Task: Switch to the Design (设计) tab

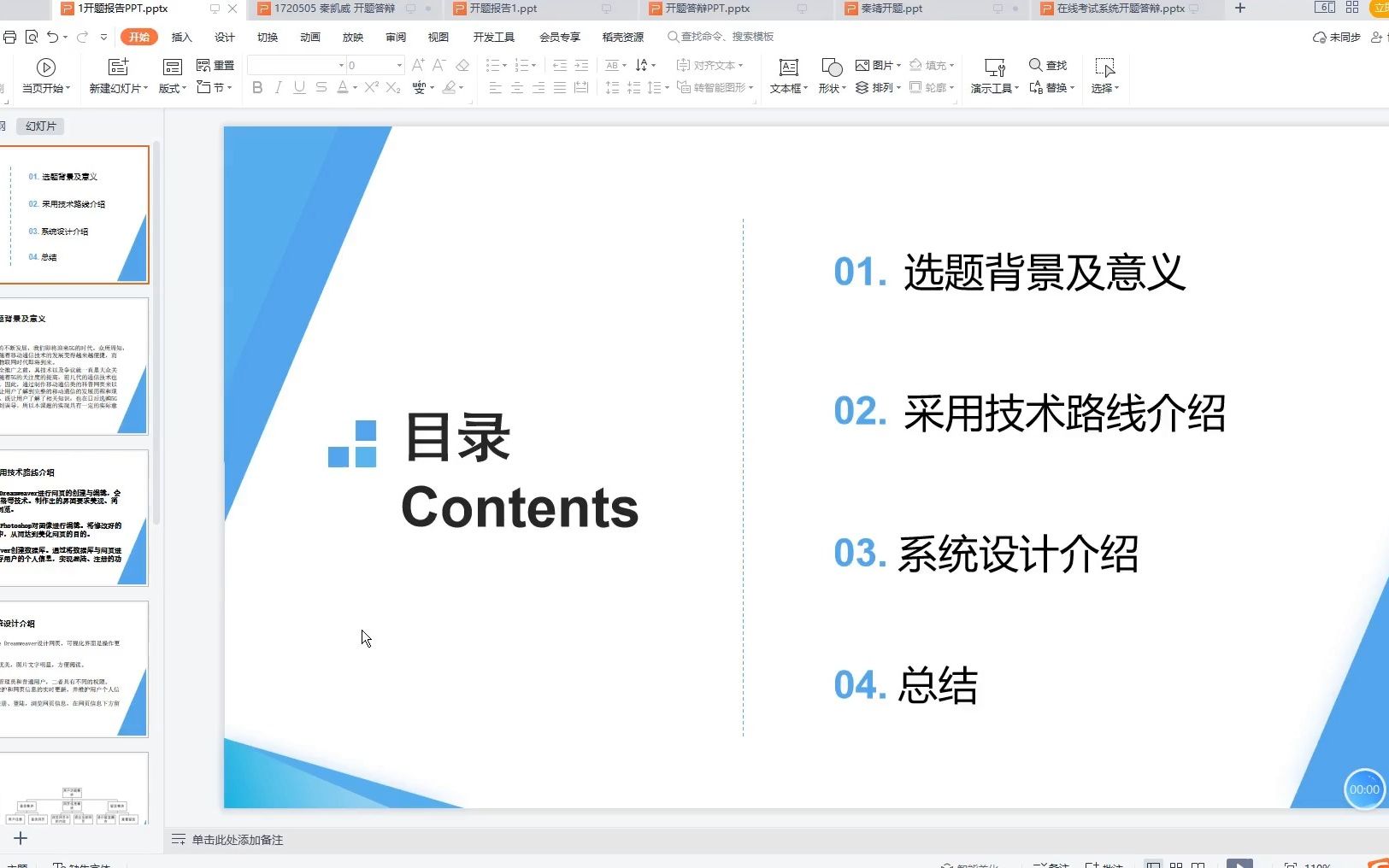Action: 224,37
